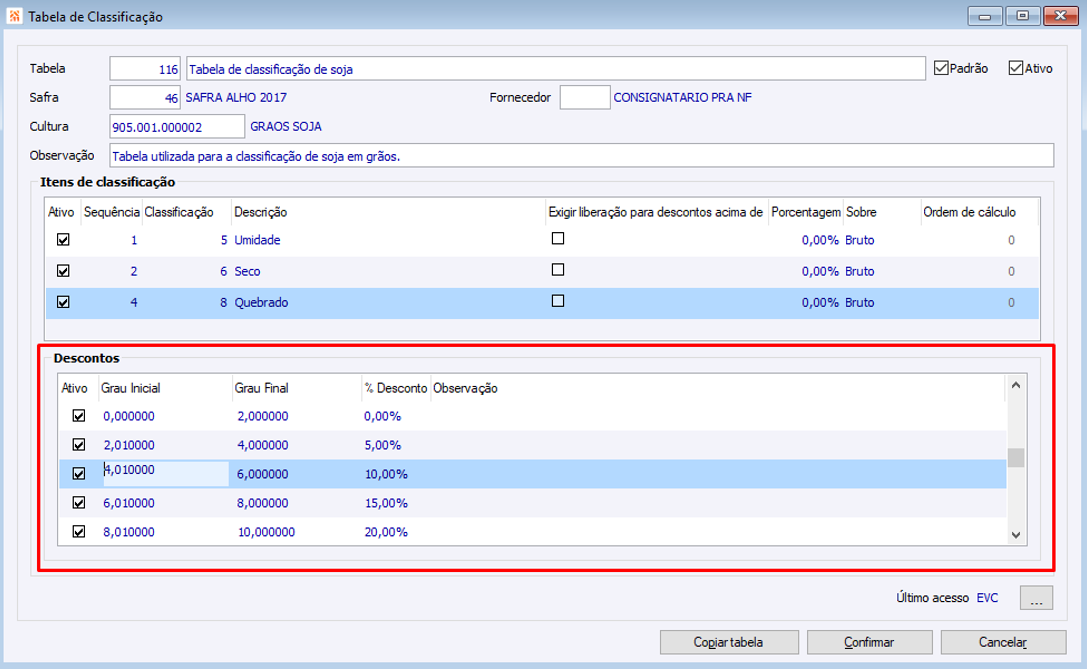Click the Descontos scrollbar down arrow
The height and width of the screenshot is (669, 1087).
(1016, 535)
